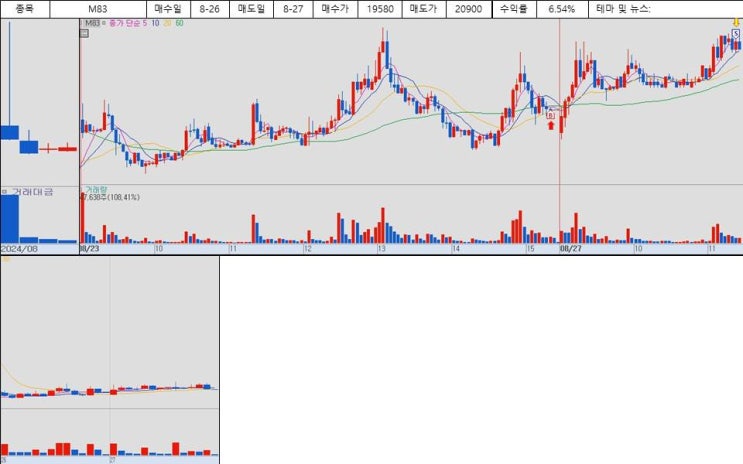The width and height of the screenshot is (743, 464).
Task: Click the 15 hour axis label
Action: pyautogui.click(x=530, y=249)
